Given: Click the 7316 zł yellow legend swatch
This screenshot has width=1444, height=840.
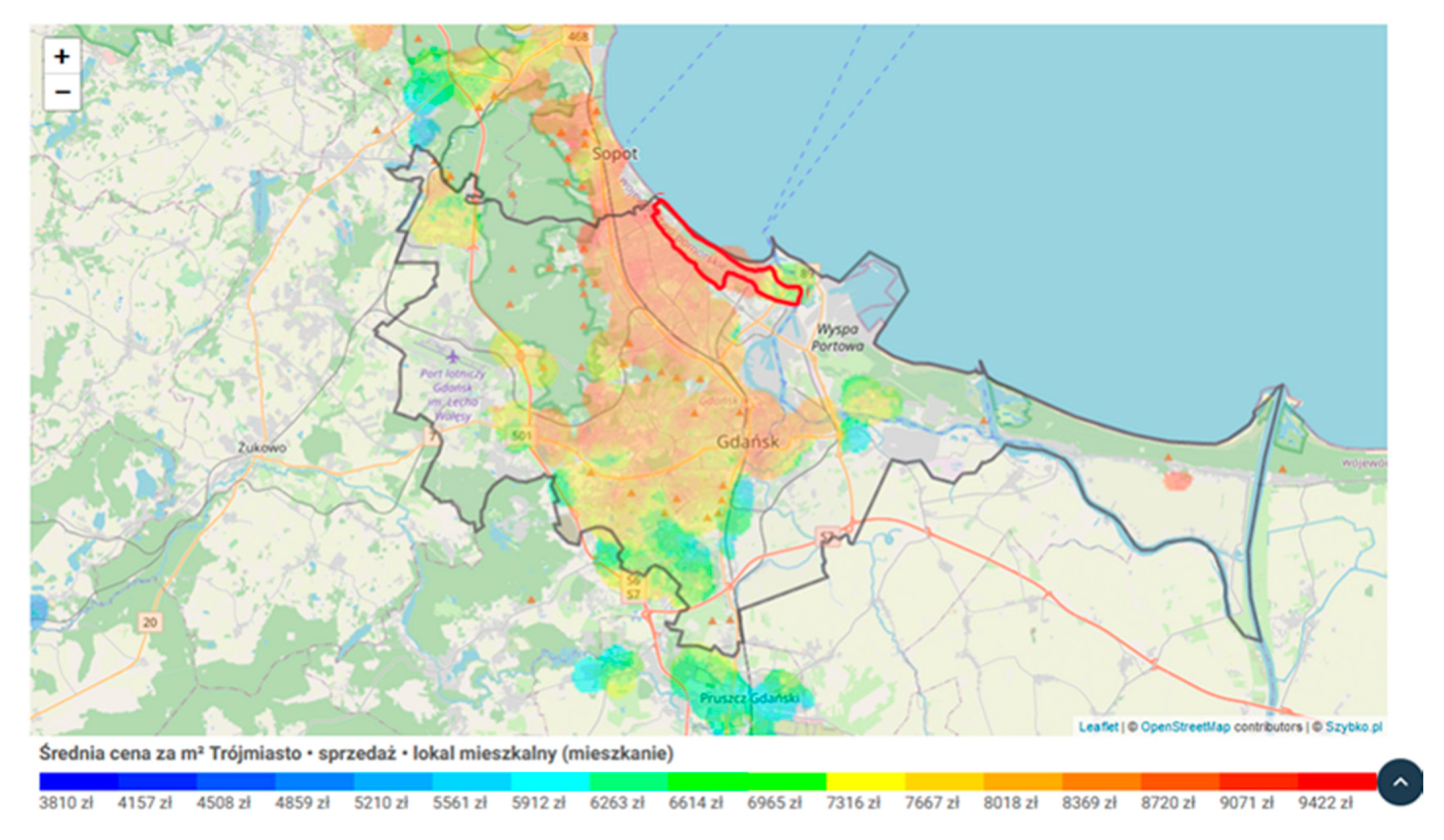Looking at the screenshot, I should point(865,781).
